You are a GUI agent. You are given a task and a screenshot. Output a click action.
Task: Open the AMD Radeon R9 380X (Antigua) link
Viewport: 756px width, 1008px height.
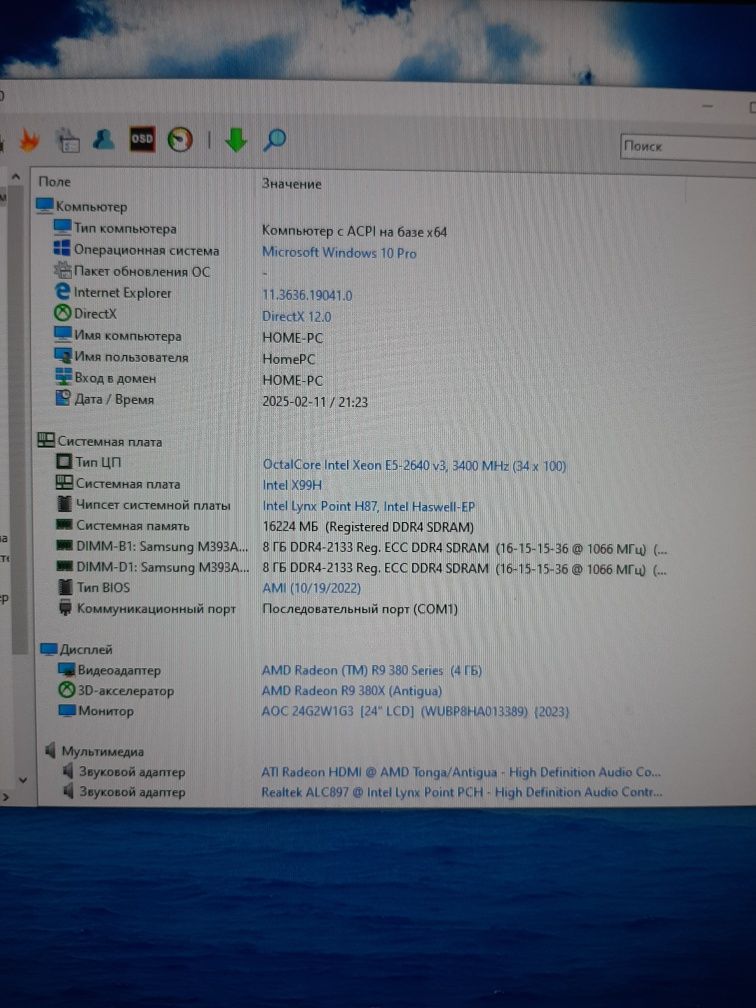[352, 691]
